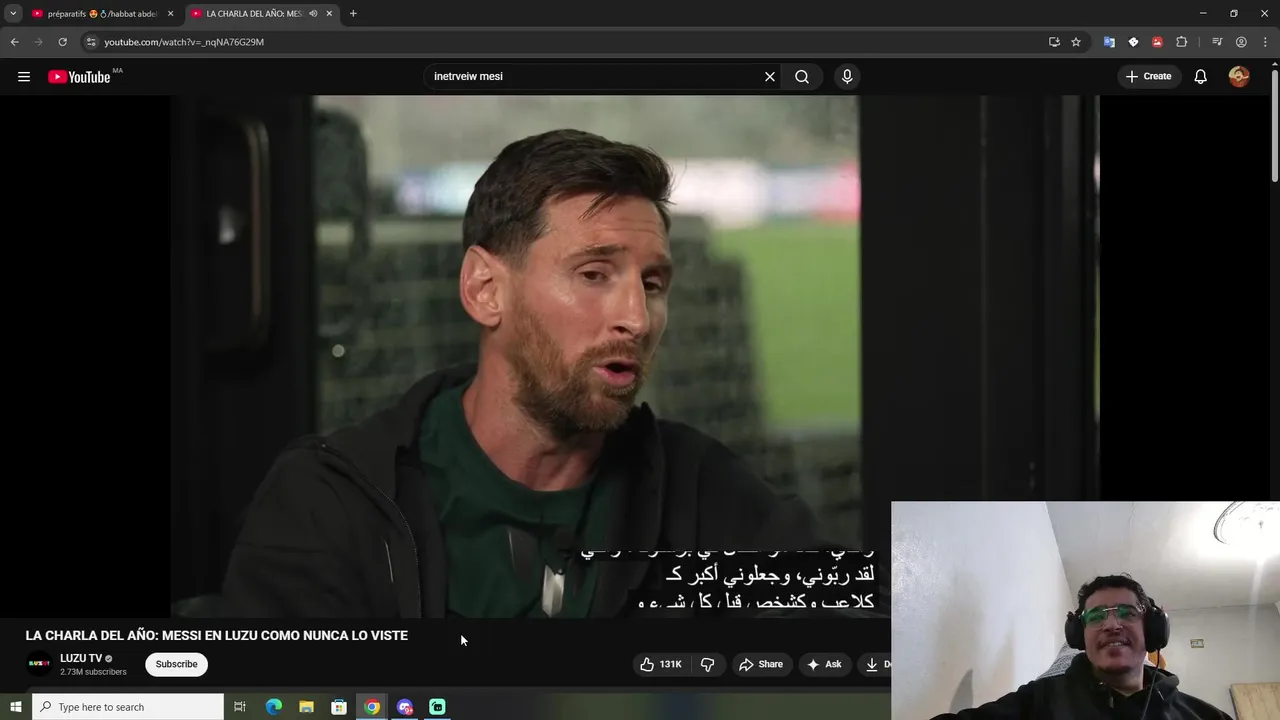Open File Explorer from taskbar
This screenshot has height=720, width=1280.
(x=306, y=707)
